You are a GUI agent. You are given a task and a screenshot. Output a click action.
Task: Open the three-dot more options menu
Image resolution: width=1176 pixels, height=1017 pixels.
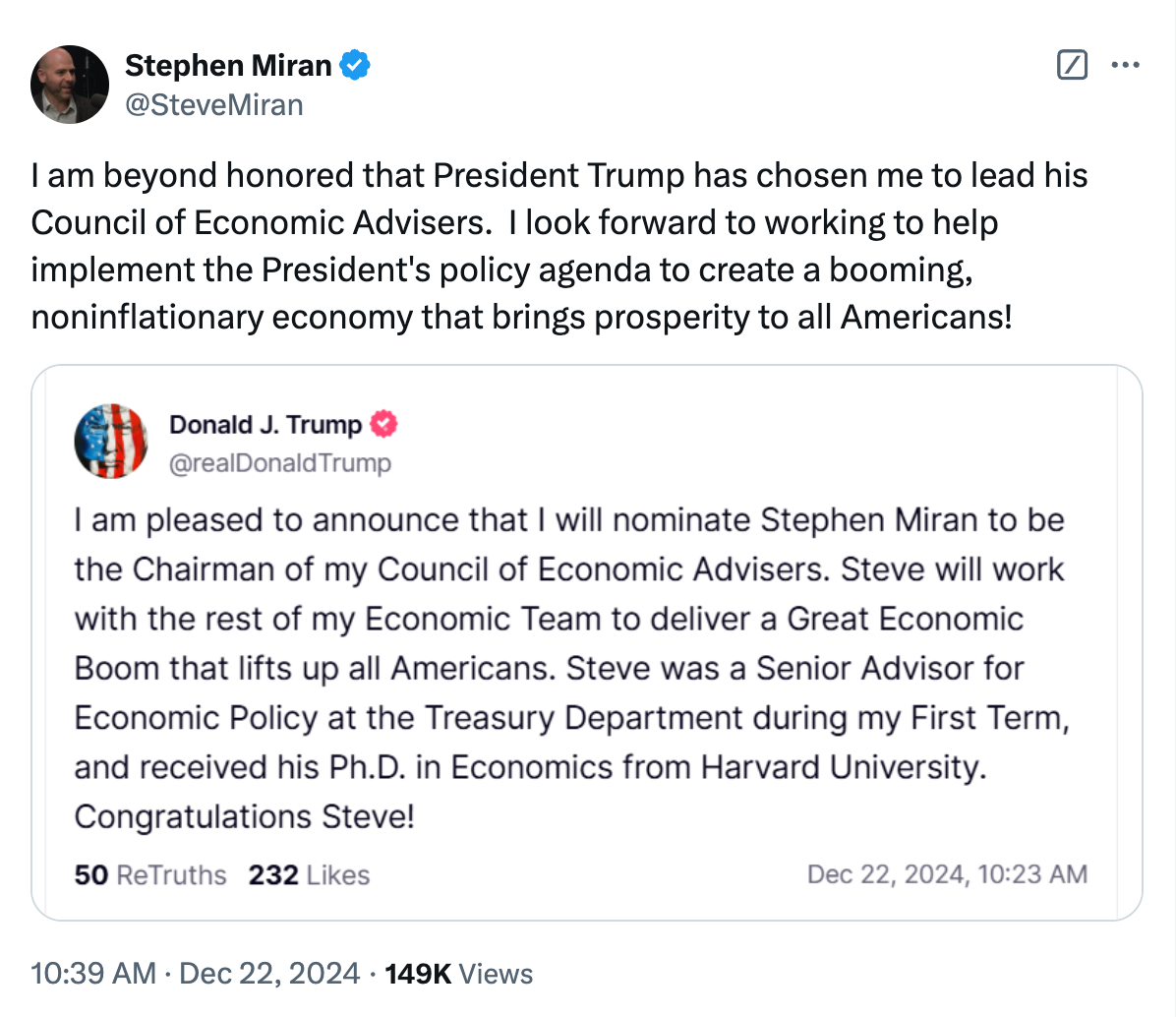1124,66
